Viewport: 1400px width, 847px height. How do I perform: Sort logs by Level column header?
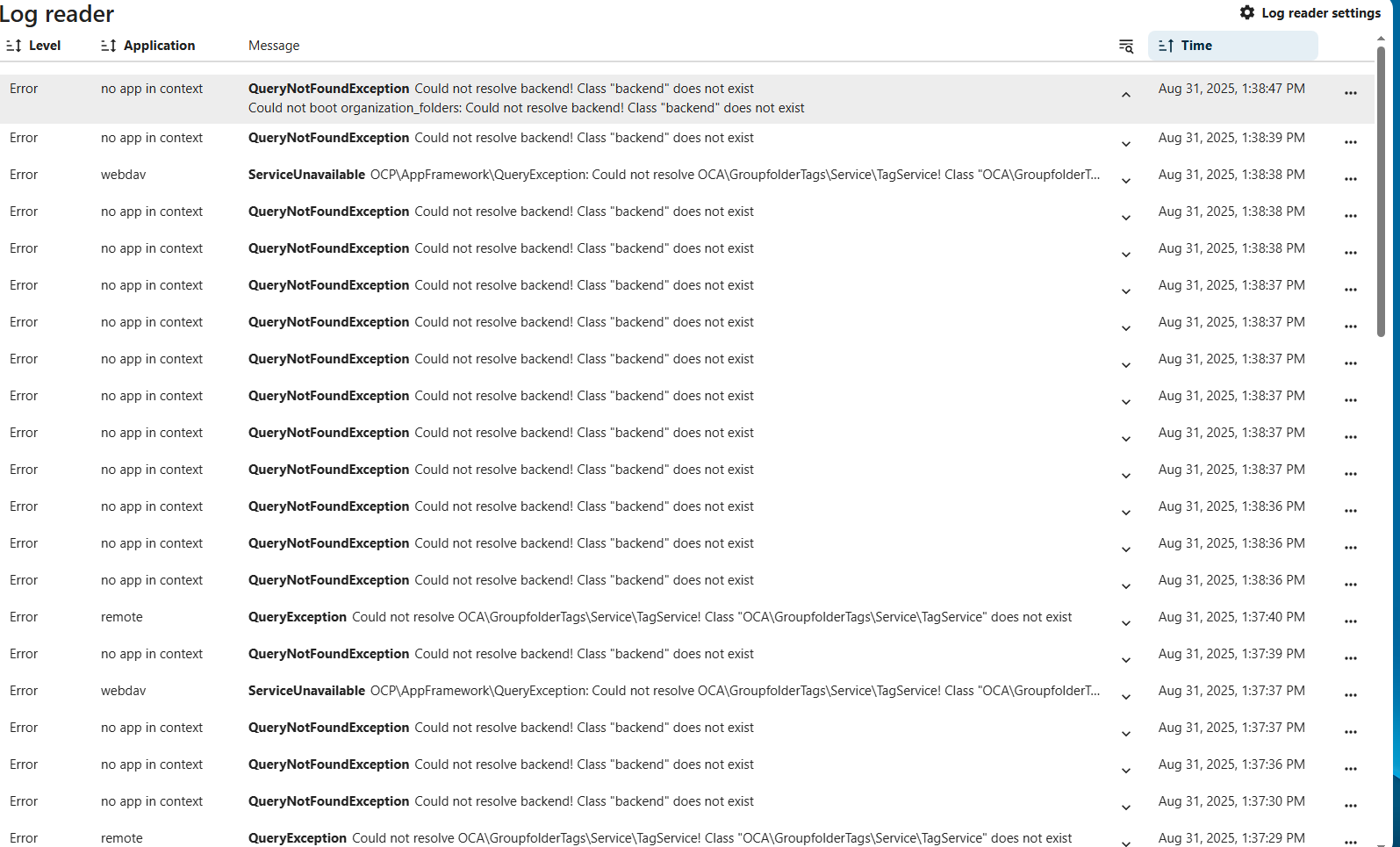[45, 46]
